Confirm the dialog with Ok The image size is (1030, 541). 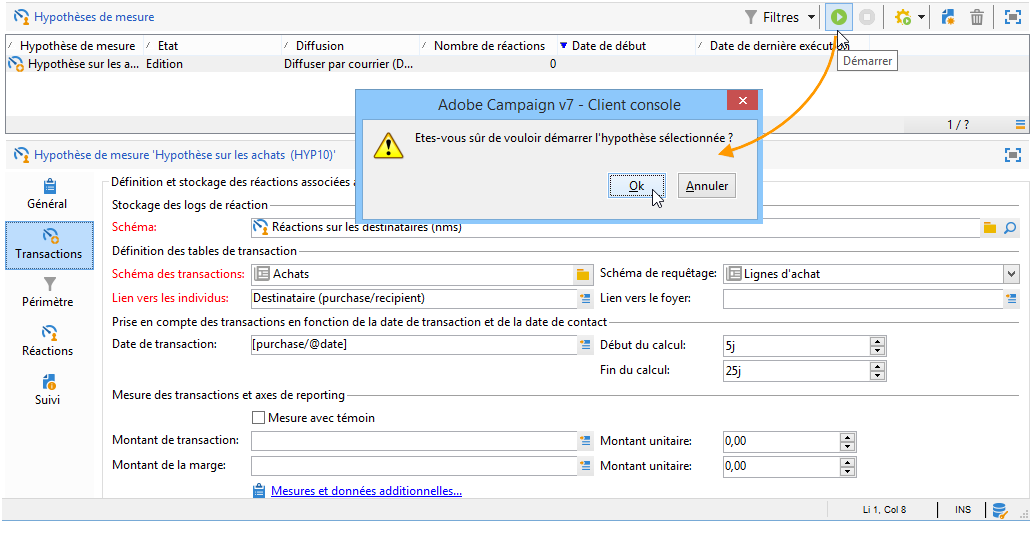pyautogui.click(x=637, y=186)
